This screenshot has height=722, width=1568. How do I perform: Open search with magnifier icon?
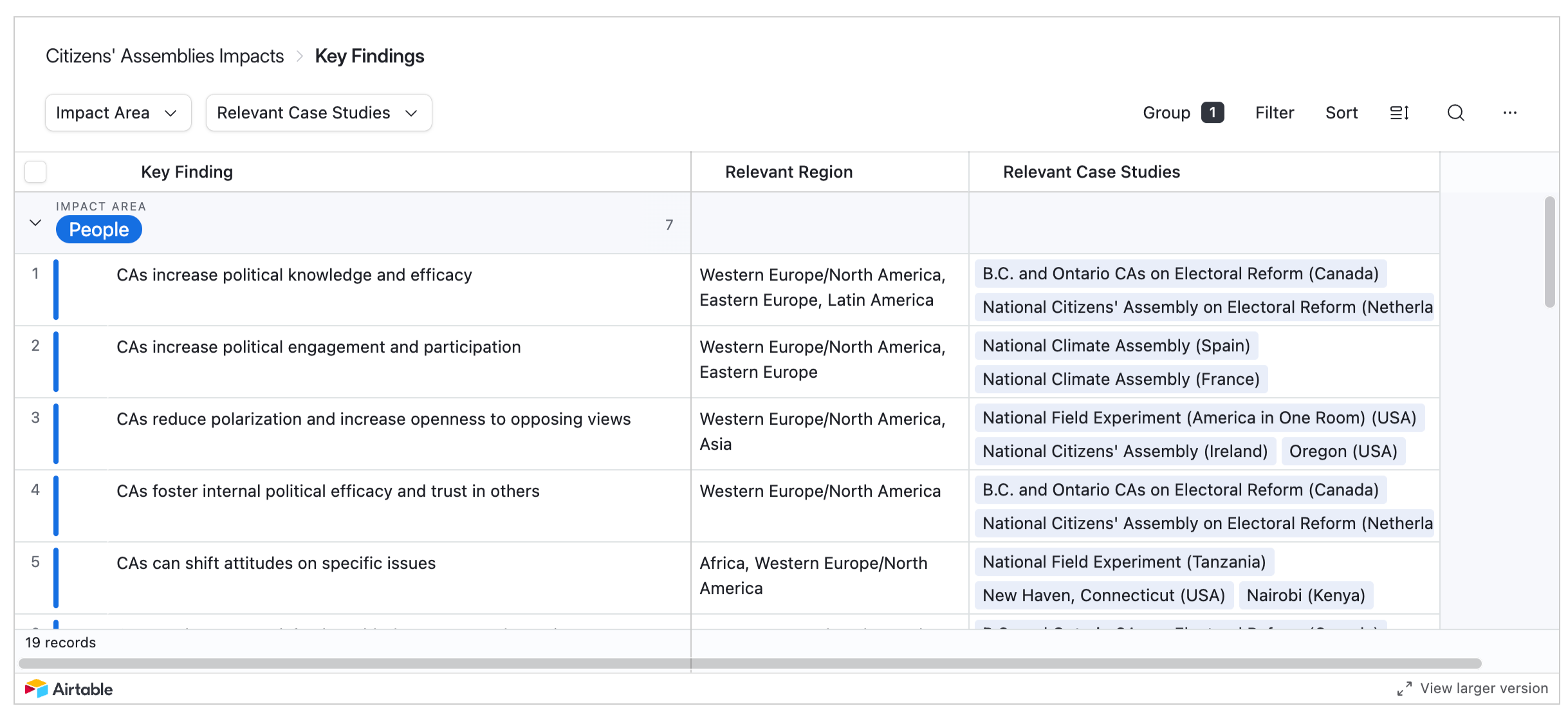[1455, 113]
